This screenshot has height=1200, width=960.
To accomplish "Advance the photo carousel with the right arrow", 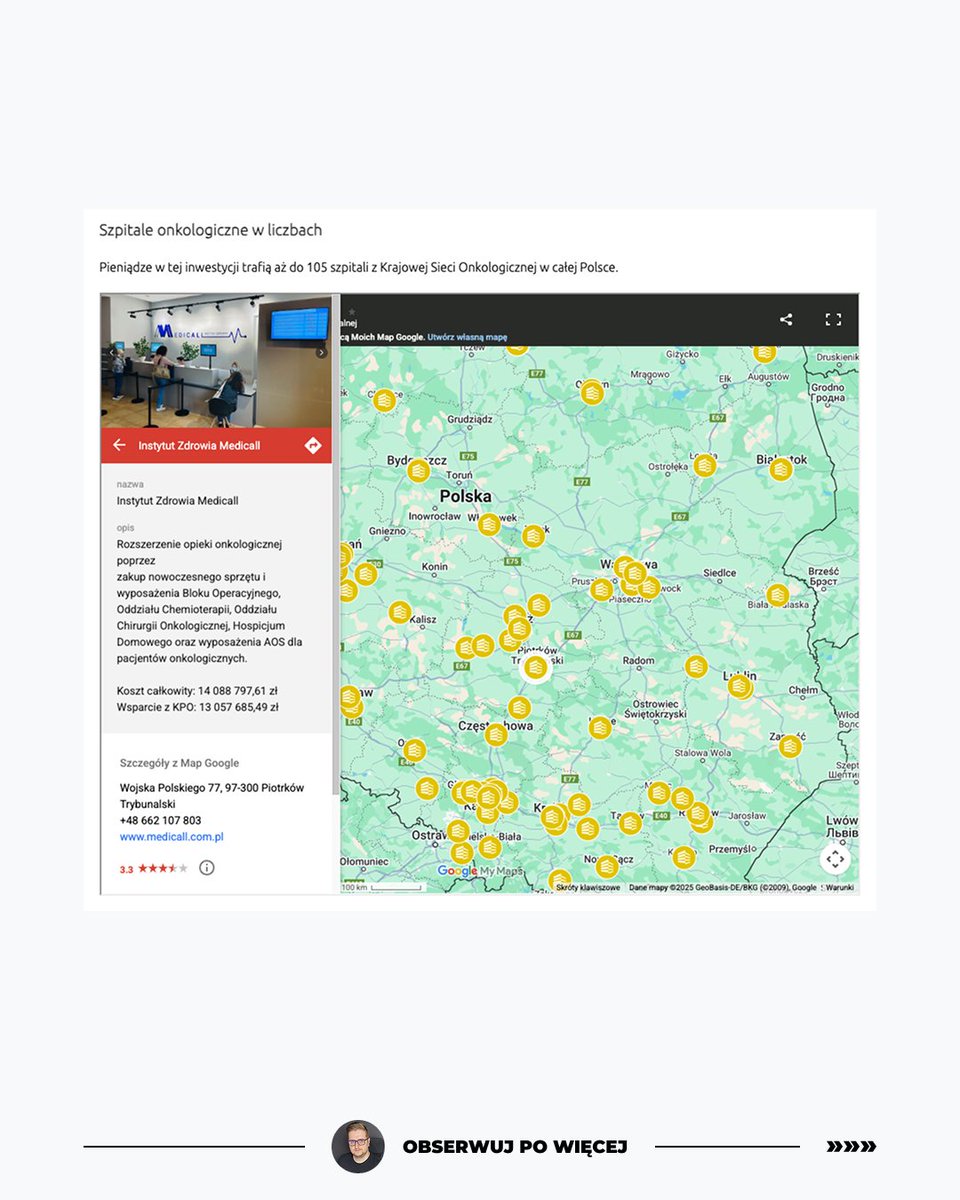I will [322, 352].
